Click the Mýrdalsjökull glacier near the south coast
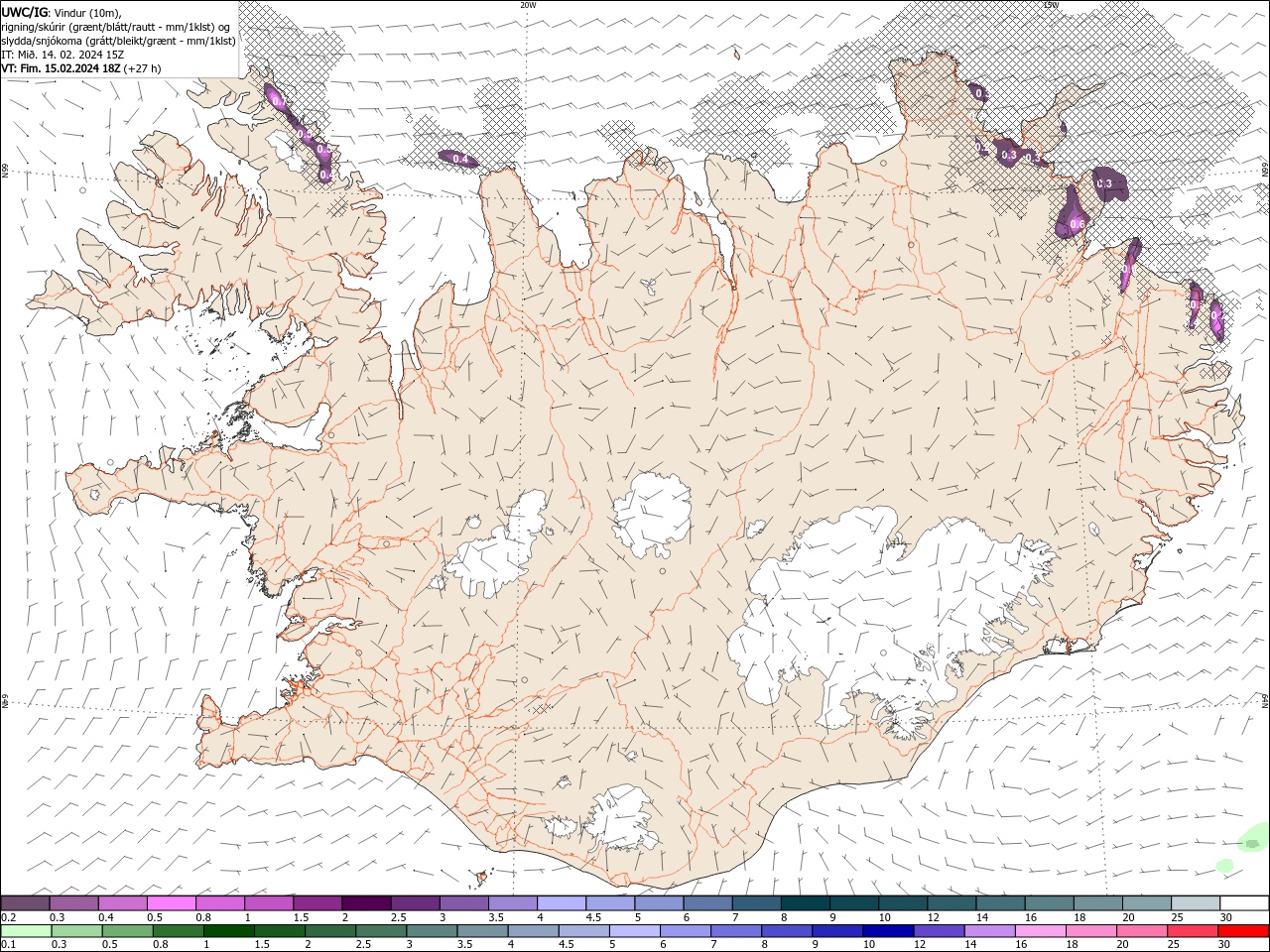This screenshot has height=952, width=1270. tap(623, 818)
